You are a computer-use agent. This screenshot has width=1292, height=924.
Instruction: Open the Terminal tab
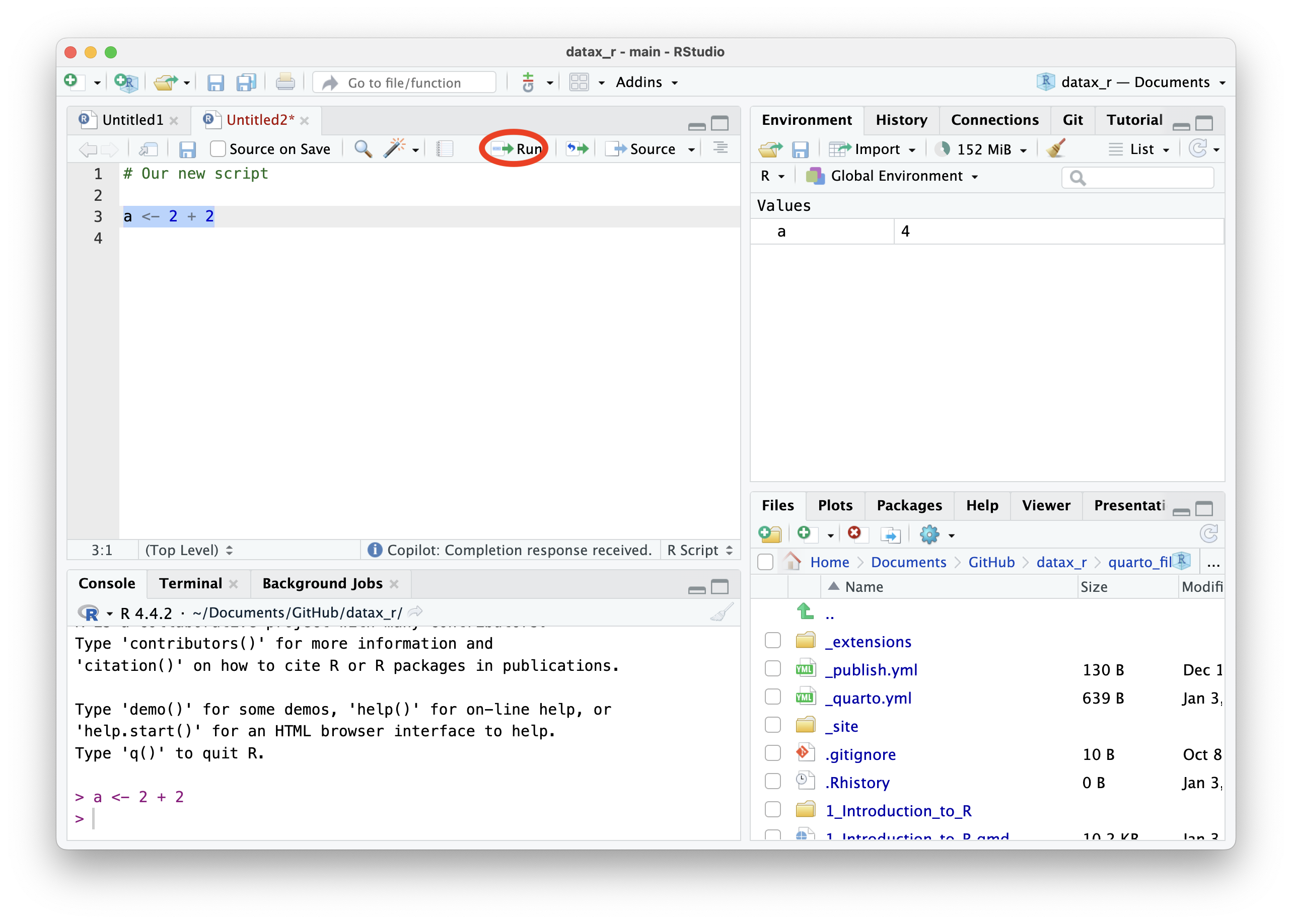191,584
